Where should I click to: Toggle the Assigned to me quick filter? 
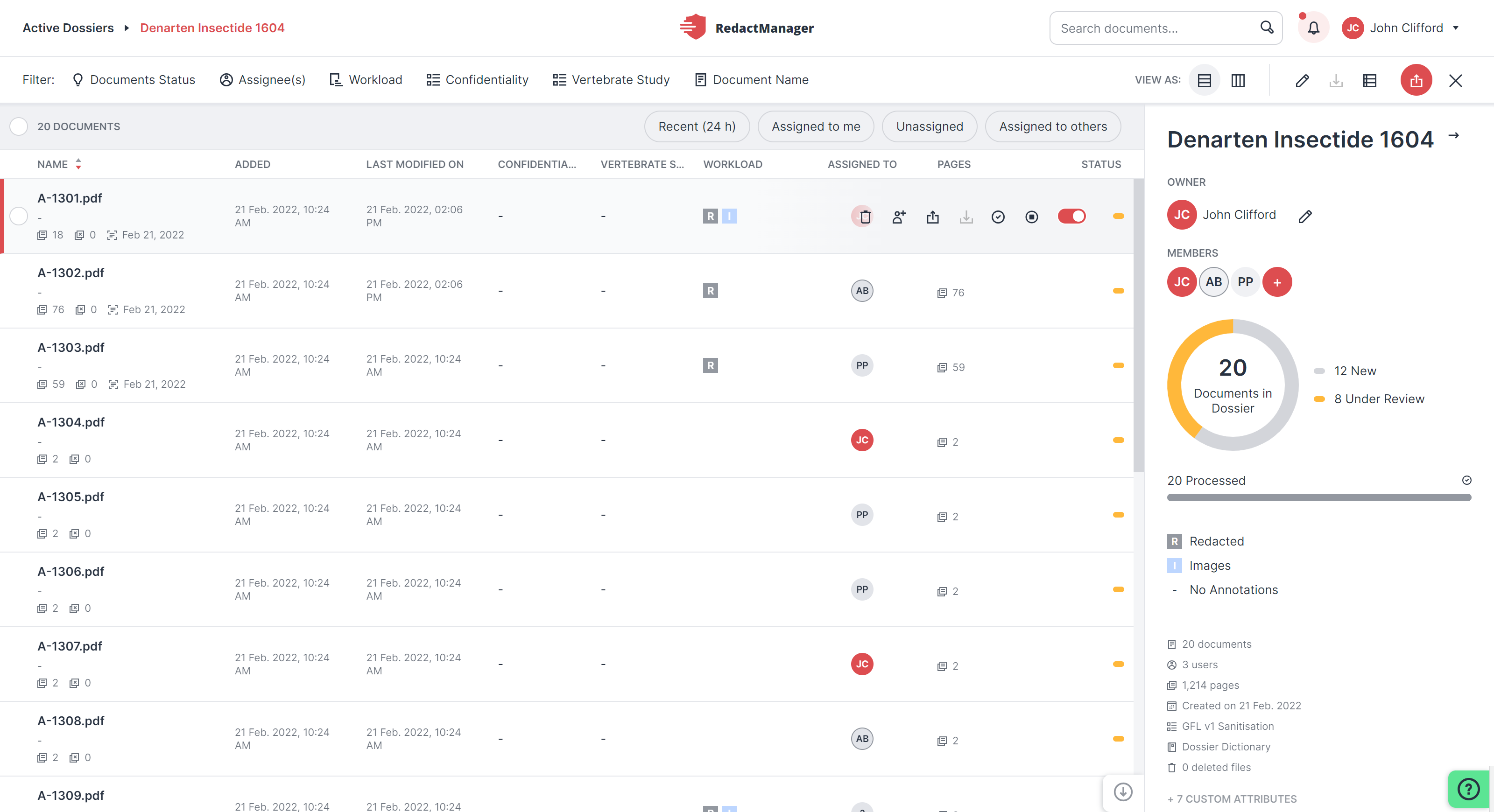pyautogui.click(x=816, y=126)
